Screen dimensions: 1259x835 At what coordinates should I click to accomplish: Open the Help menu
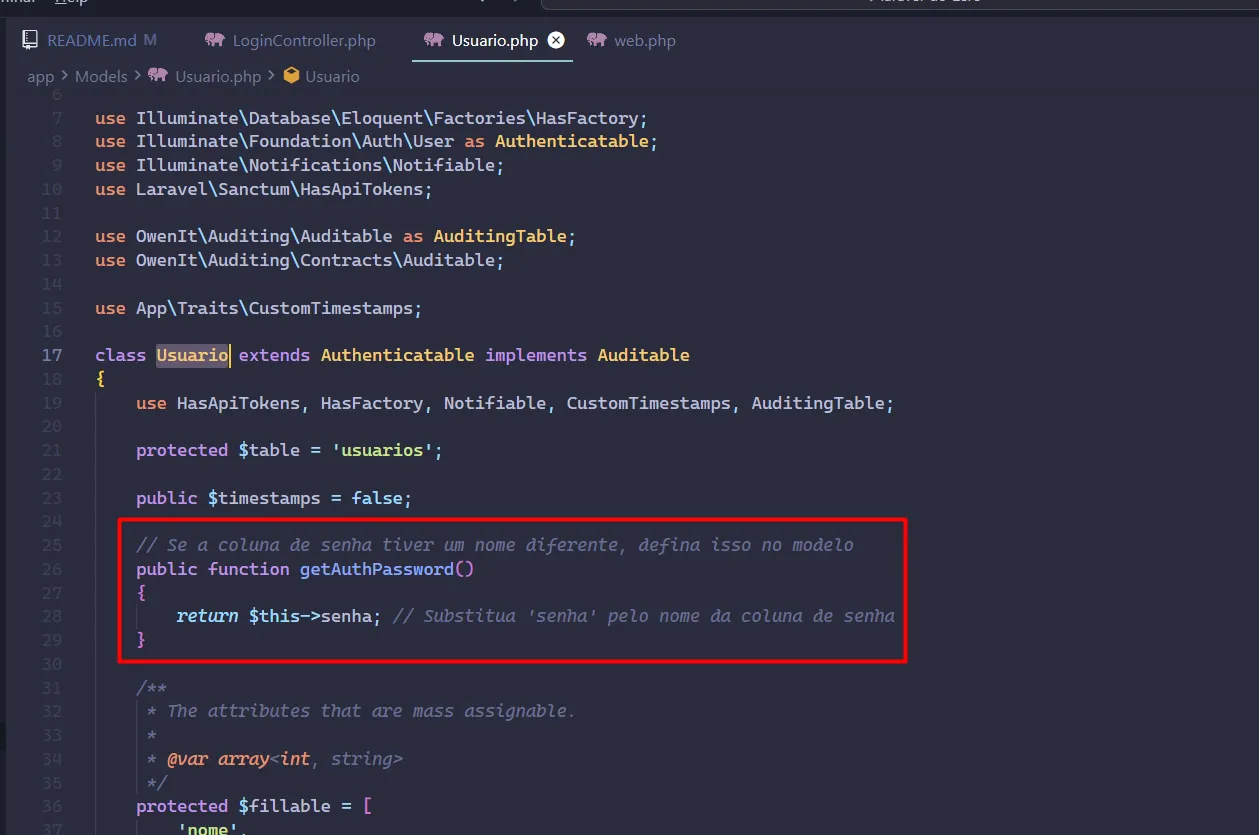70,2
